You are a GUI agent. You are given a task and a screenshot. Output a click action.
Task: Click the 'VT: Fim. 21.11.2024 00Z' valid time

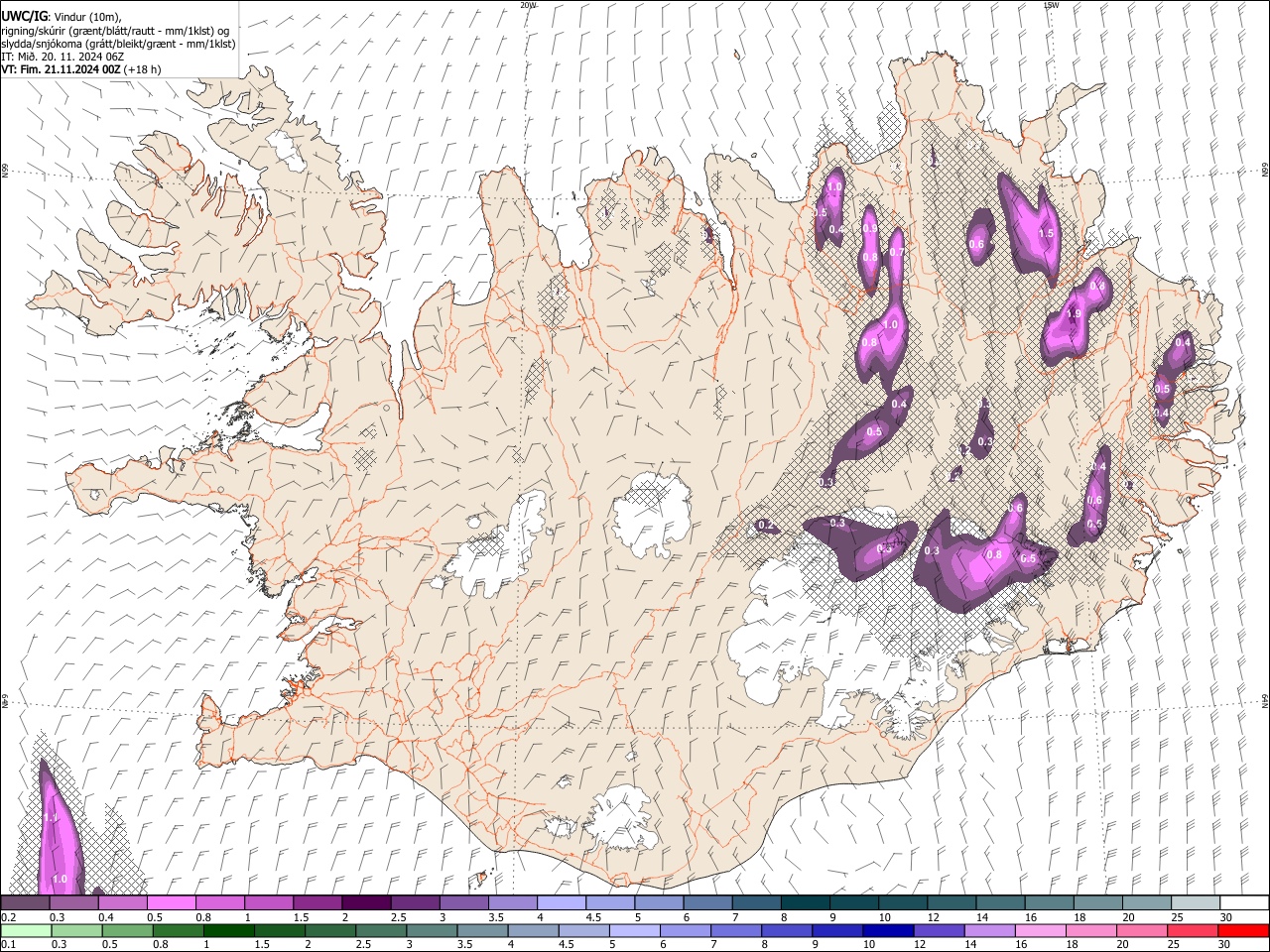pos(62,69)
